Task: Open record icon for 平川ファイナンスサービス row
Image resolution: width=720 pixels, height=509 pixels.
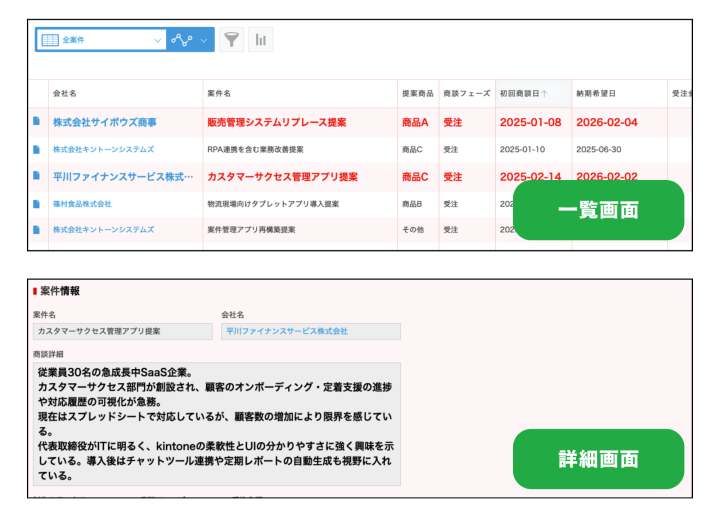Action: 37,177
